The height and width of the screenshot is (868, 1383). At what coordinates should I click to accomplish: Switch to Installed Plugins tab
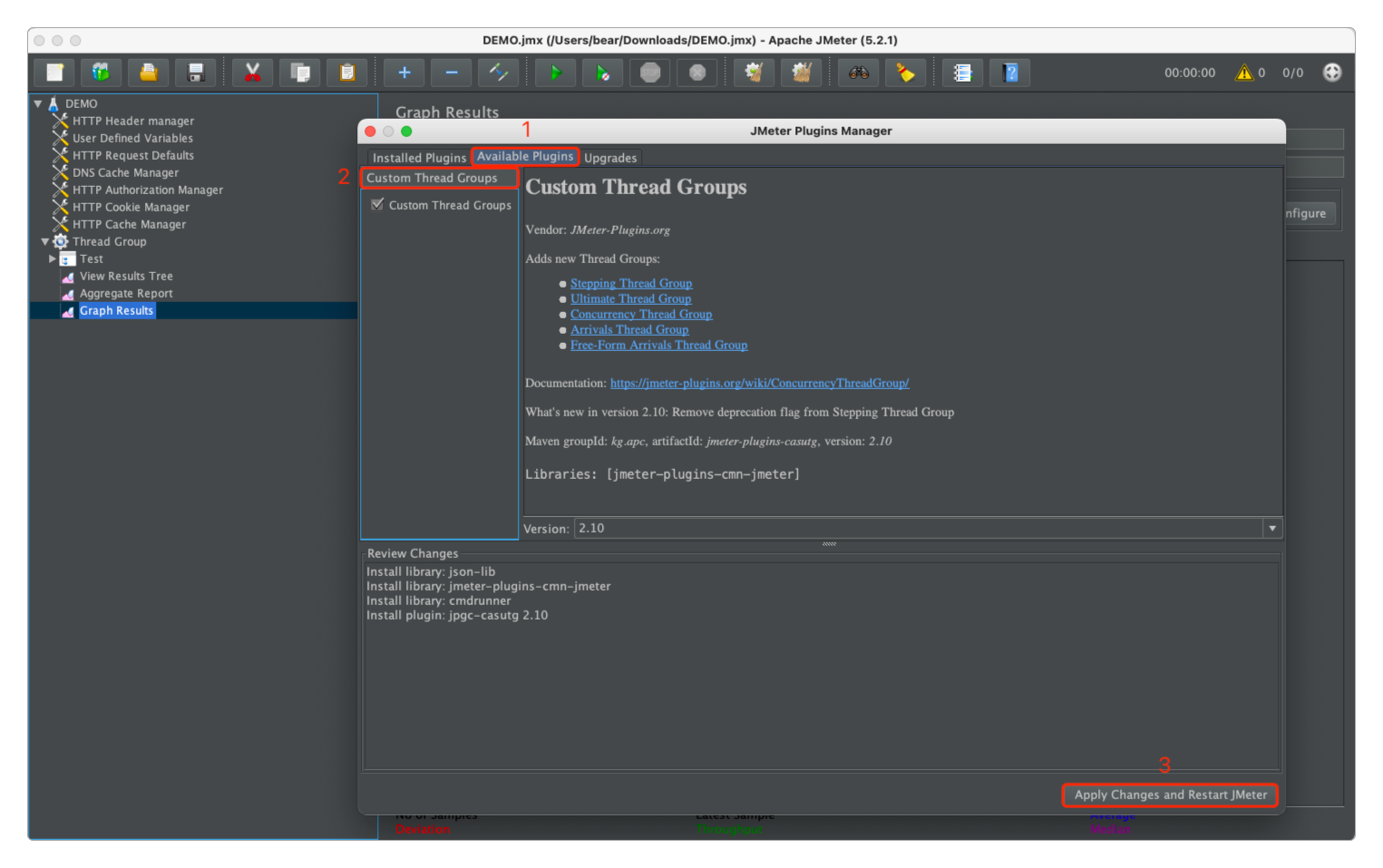(x=419, y=158)
